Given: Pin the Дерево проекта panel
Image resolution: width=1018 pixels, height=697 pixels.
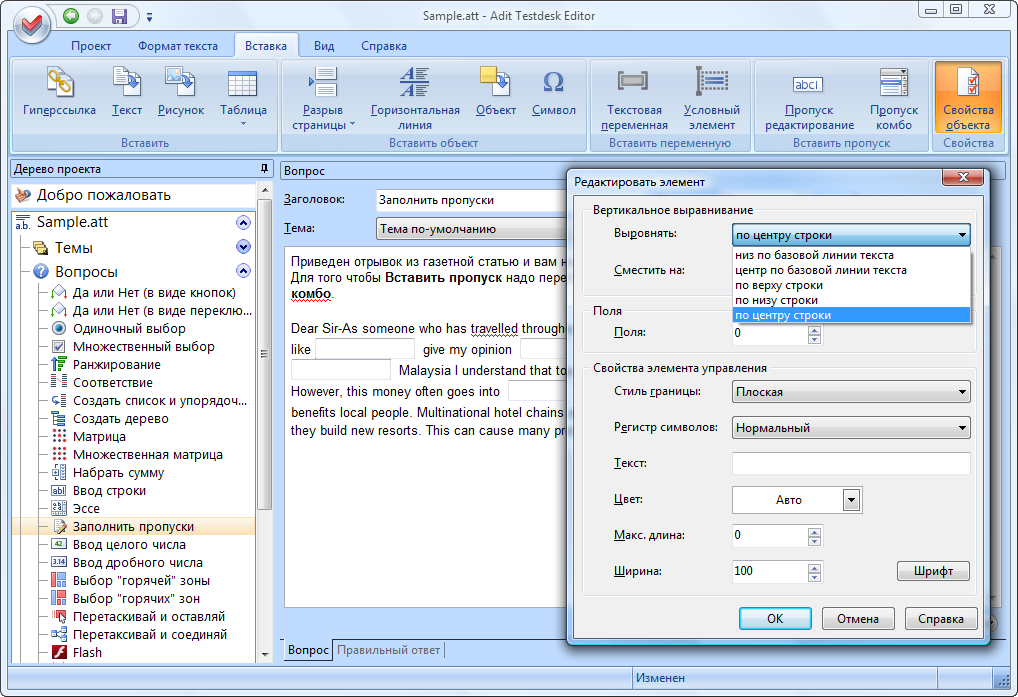Looking at the screenshot, I should [264, 169].
